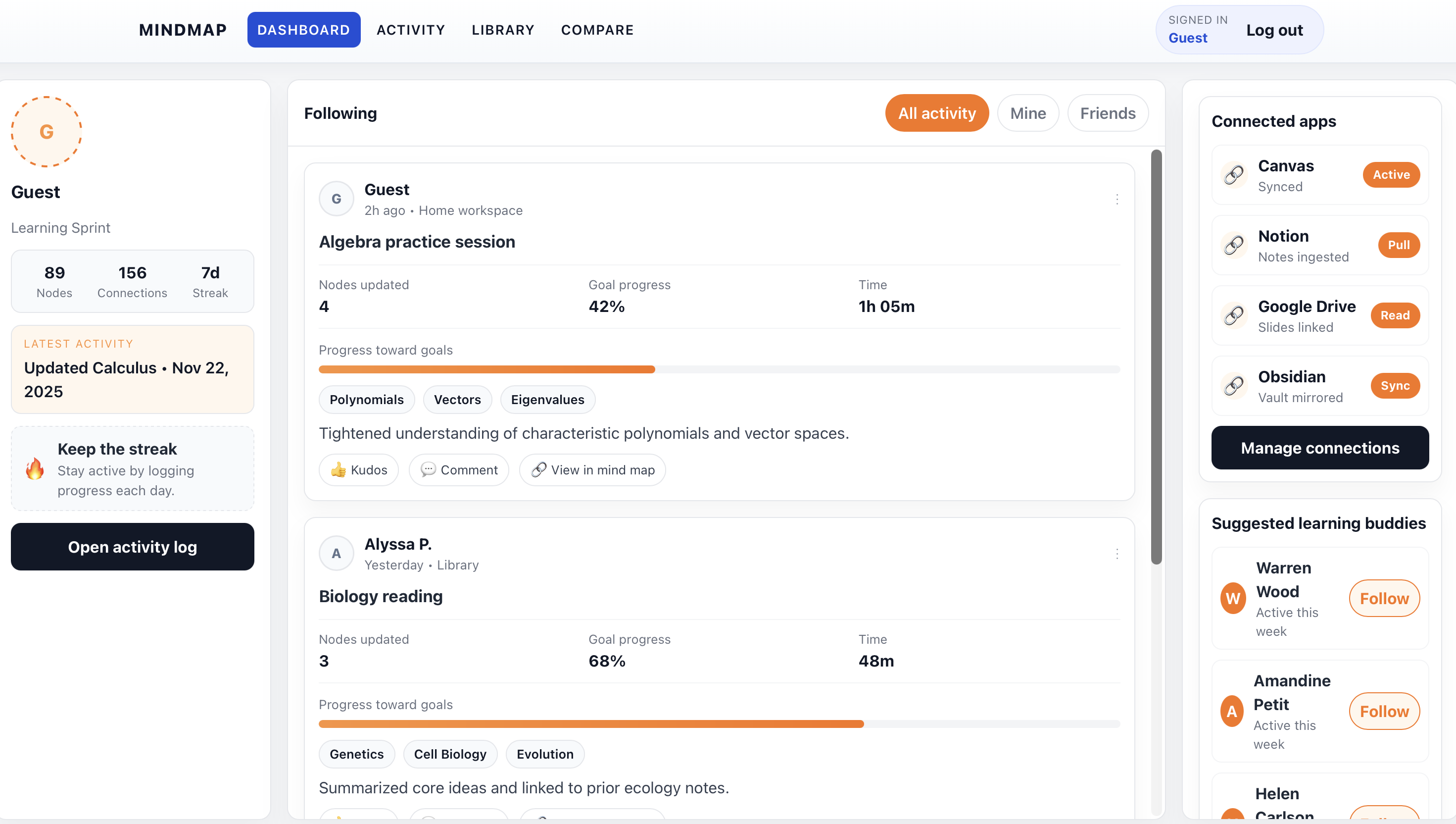
Task: Filter feed to Friends
Action: 1107,113
